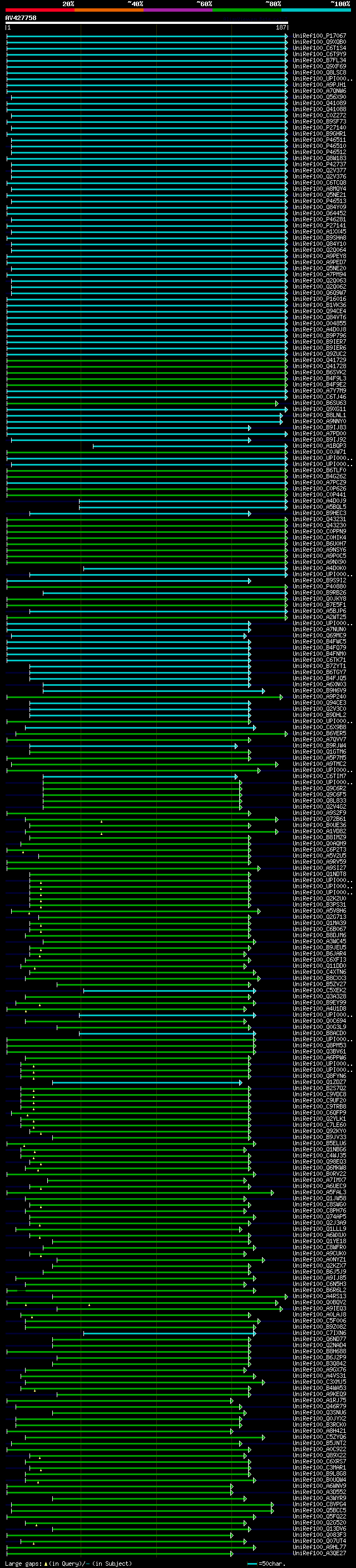The width and height of the screenshot is (356, 1568).
Task: Select the AV427758 query sequence name
Action: tap(21, 18)
